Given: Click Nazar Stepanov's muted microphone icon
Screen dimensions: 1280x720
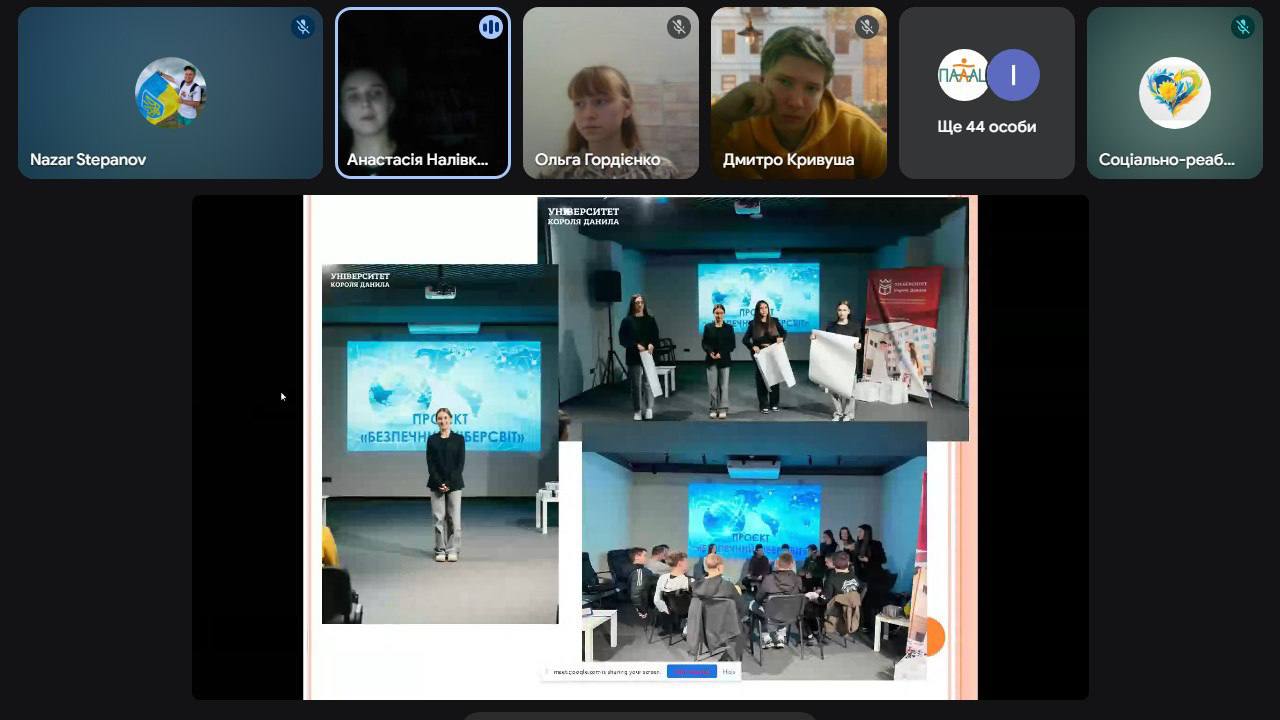Looking at the screenshot, I should (302, 28).
